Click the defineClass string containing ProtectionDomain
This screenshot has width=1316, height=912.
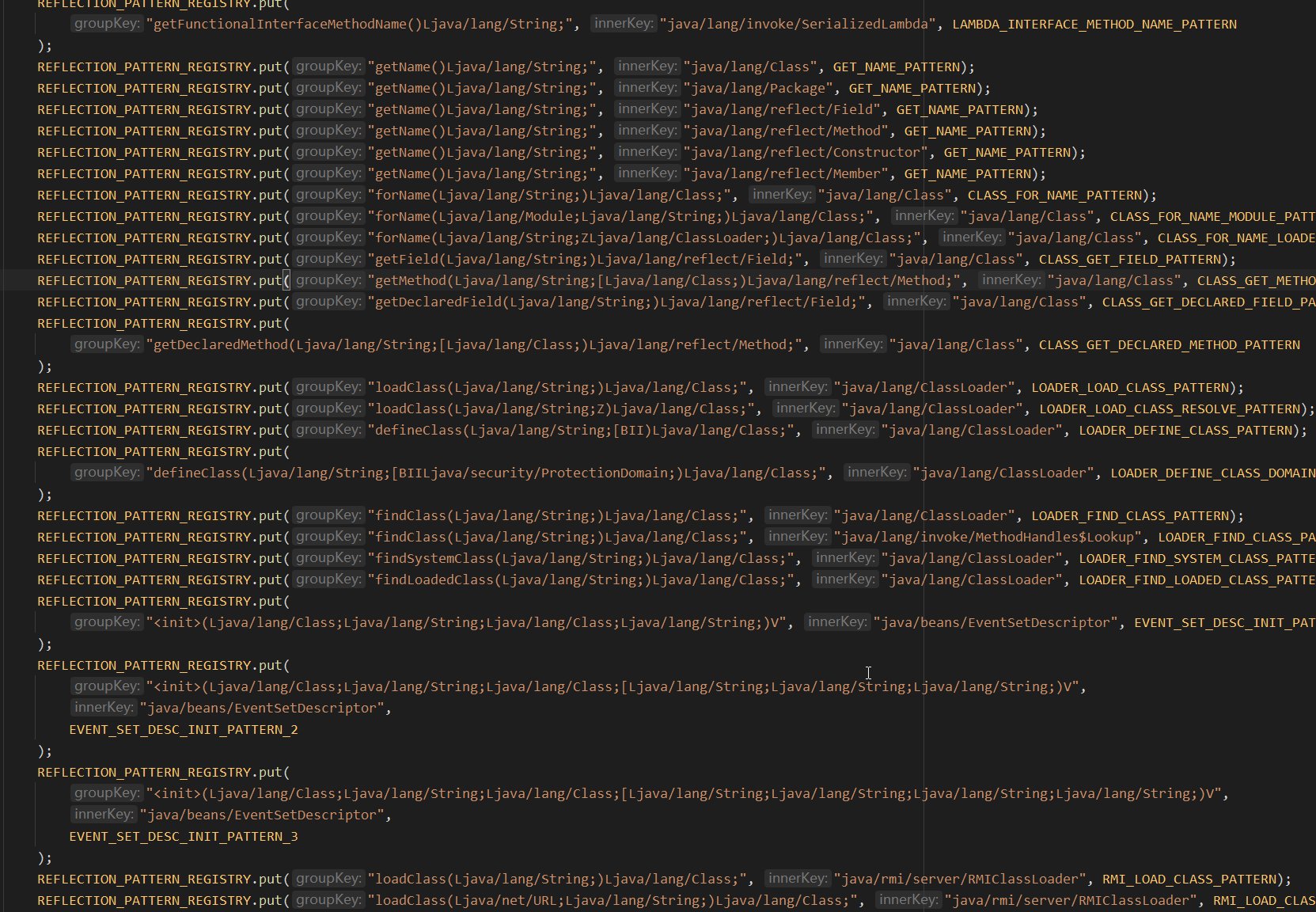486,473
